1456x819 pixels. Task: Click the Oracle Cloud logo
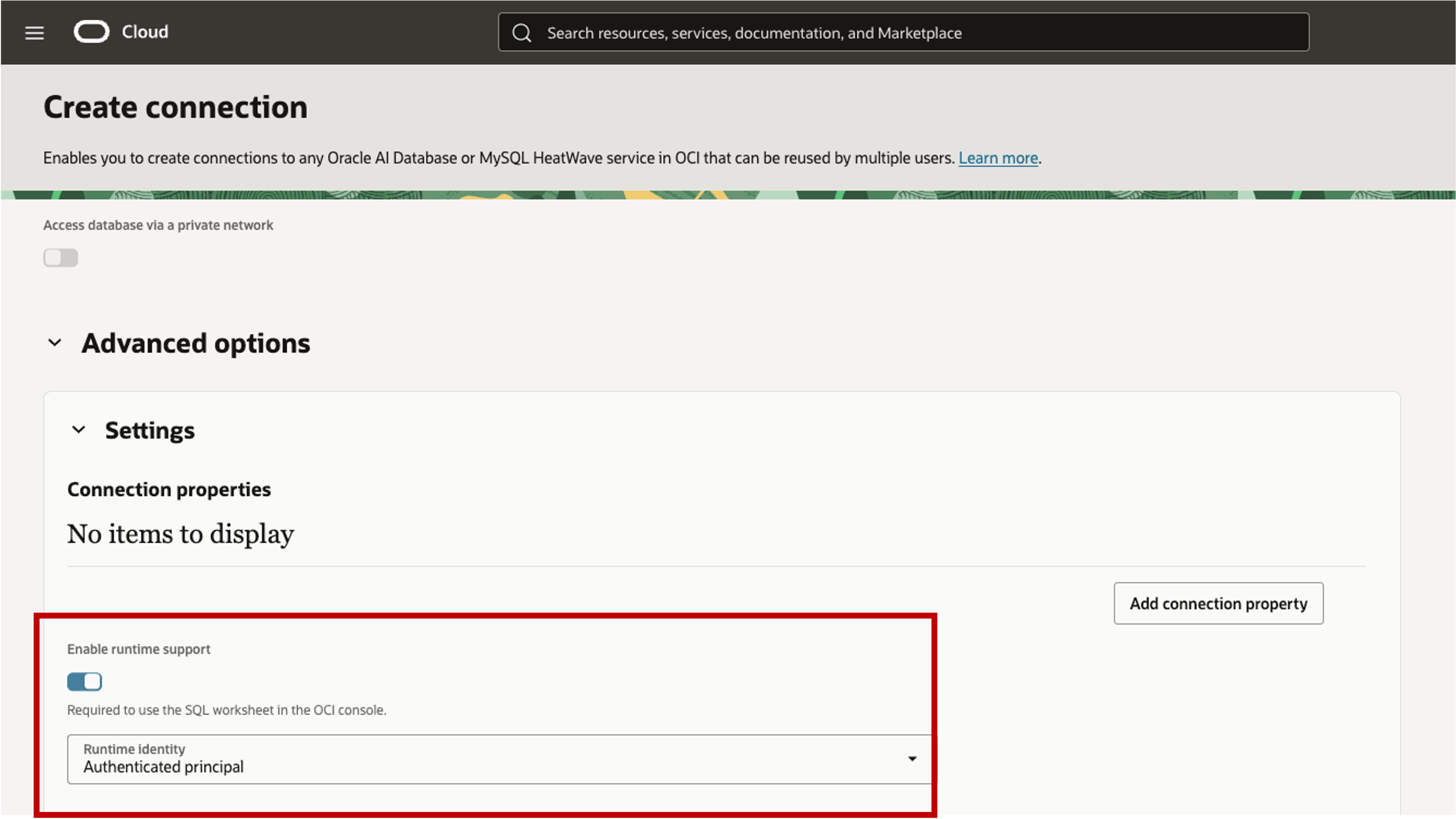tap(91, 31)
